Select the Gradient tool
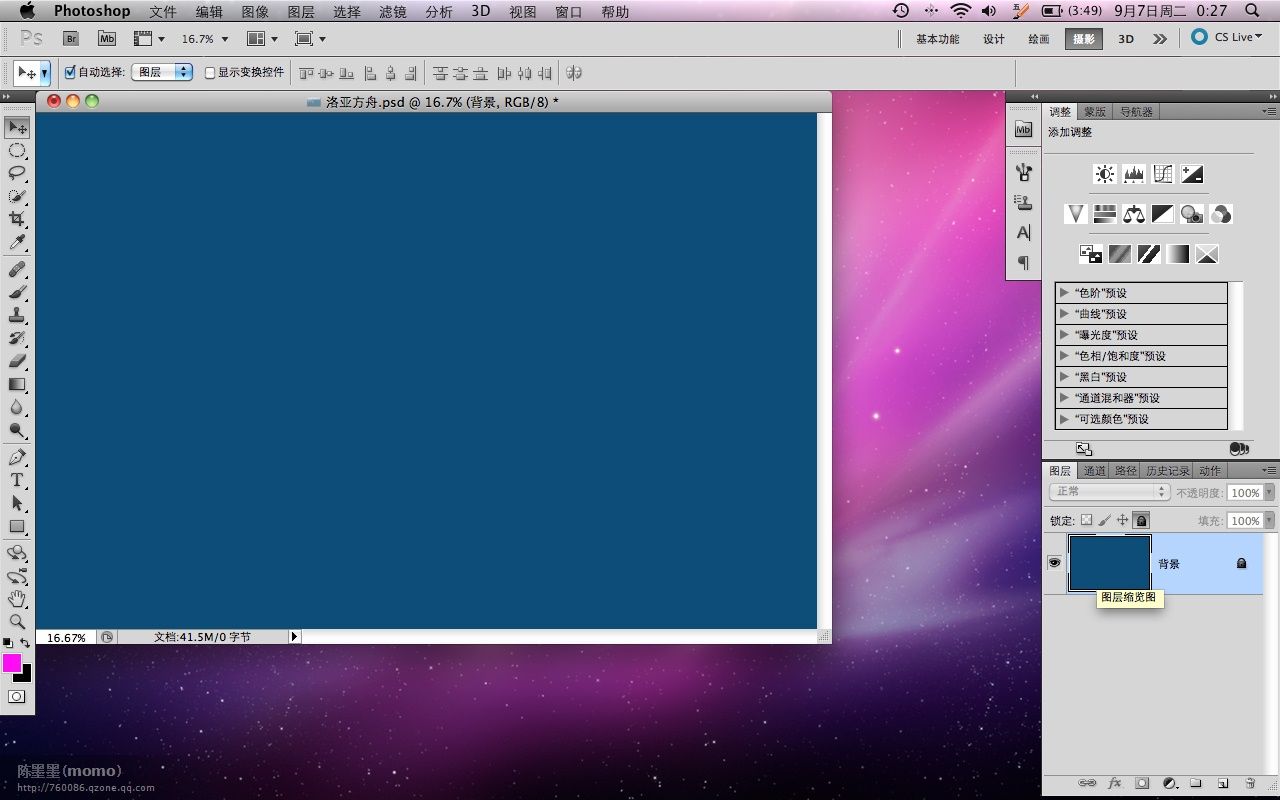The width and height of the screenshot is (1280, 800). point(17,385)
